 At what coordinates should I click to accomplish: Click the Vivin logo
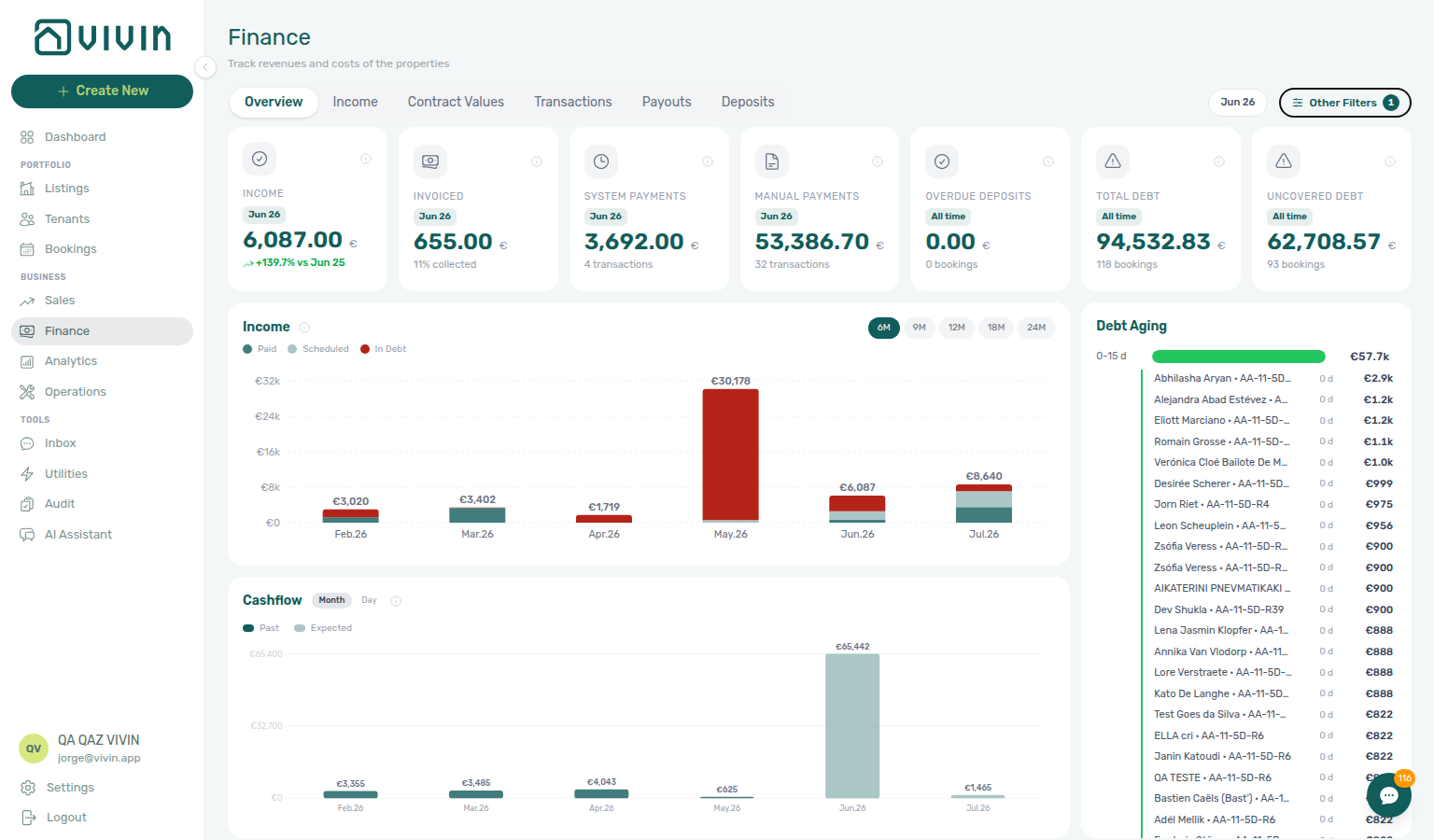coord(103,37)
